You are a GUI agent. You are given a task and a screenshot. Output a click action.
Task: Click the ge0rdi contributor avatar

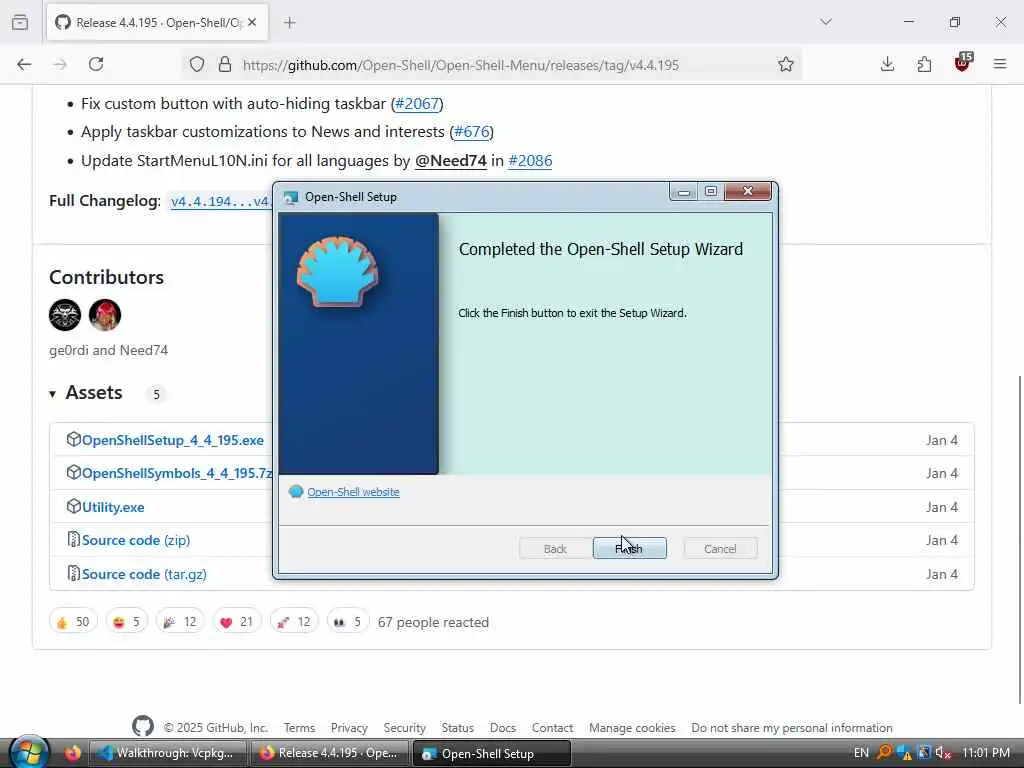65,315
